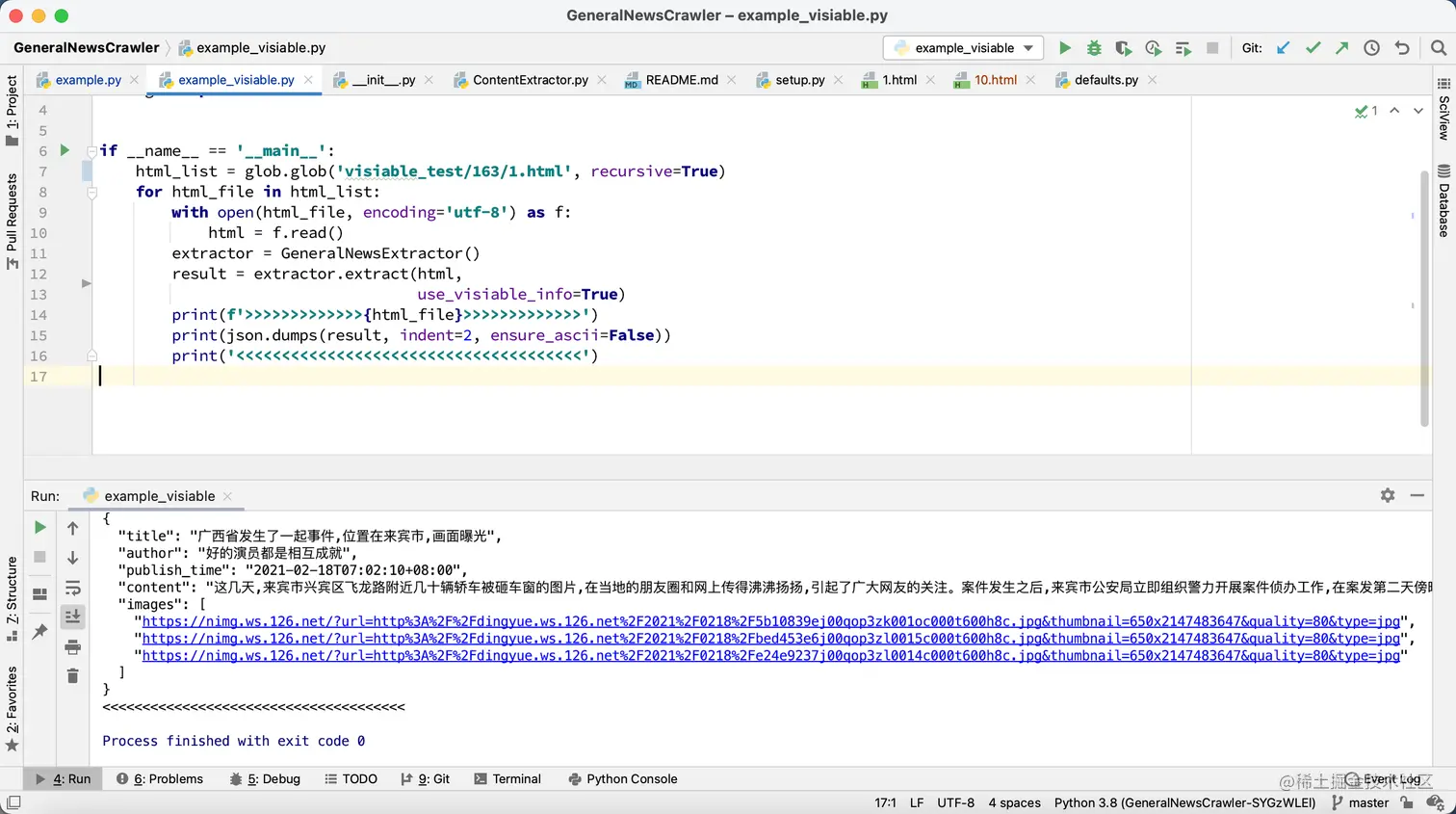Screen dimensions: 1456x814
Task: Click GeneralNewsCrawler breadcrumb in navigation bar
Action: 87,47
